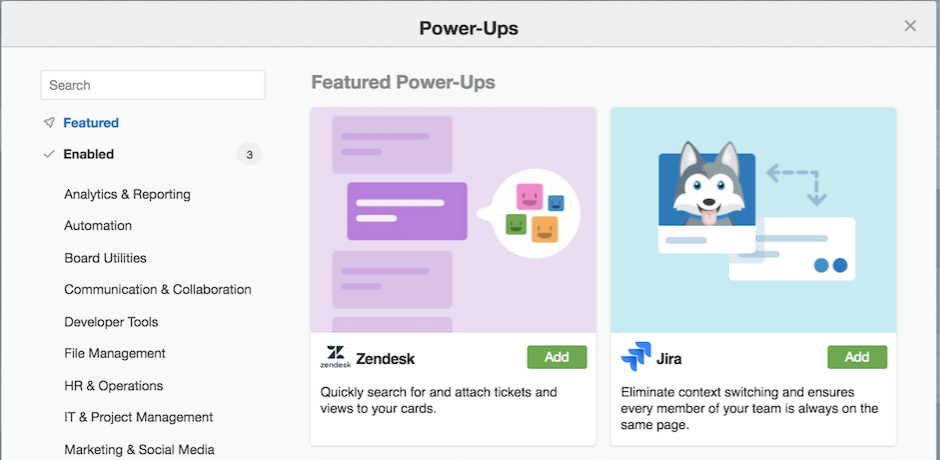Select the Automation category

(98, 226)
